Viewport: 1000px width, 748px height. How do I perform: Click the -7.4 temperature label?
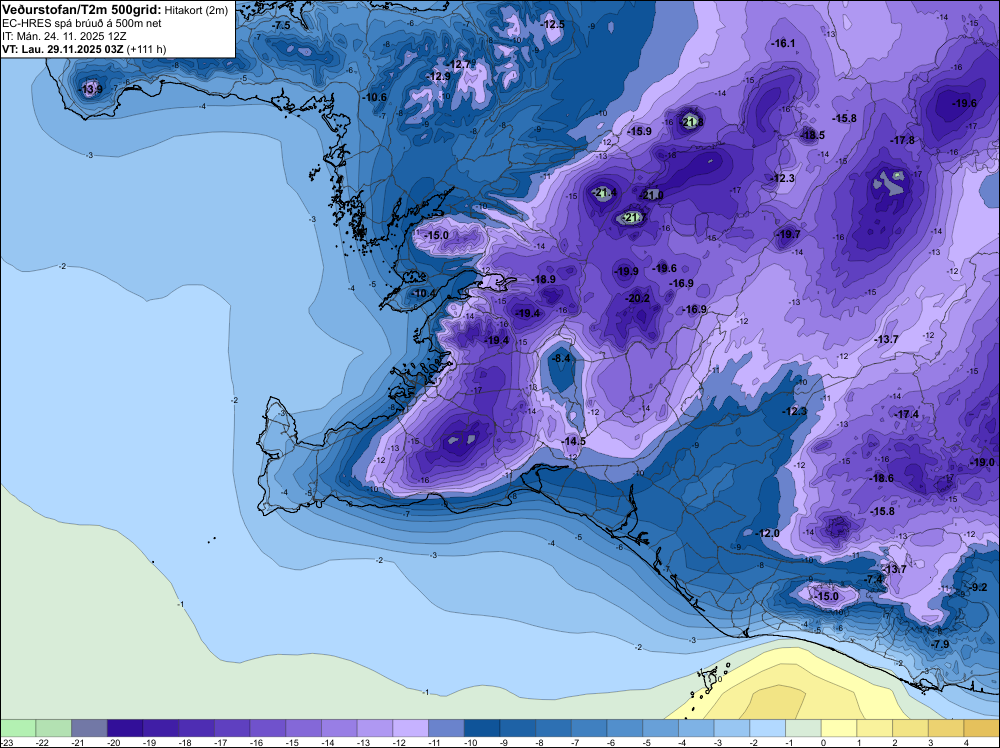coord(874,579)
